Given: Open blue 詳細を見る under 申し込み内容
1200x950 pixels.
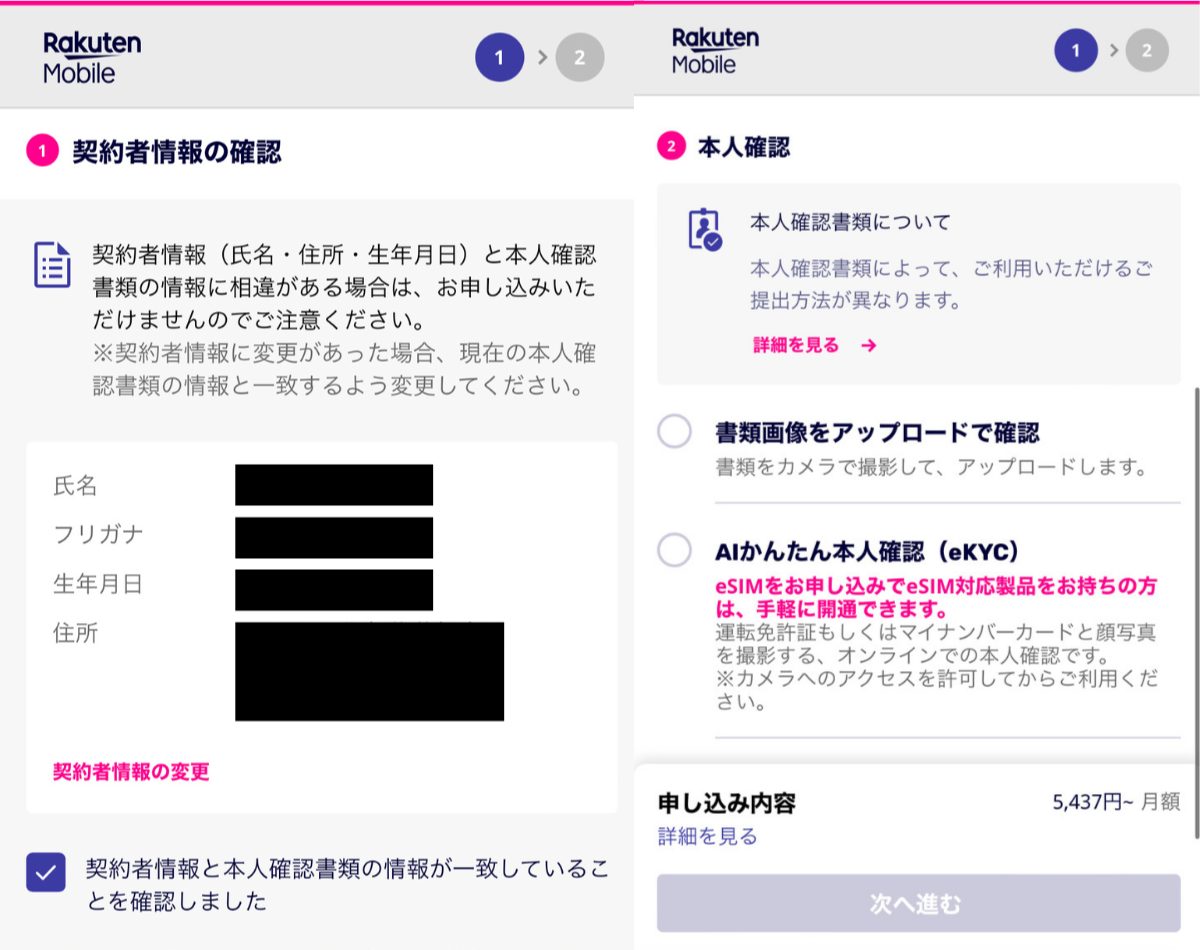Looking at the screenshot, I should (707, 836).
